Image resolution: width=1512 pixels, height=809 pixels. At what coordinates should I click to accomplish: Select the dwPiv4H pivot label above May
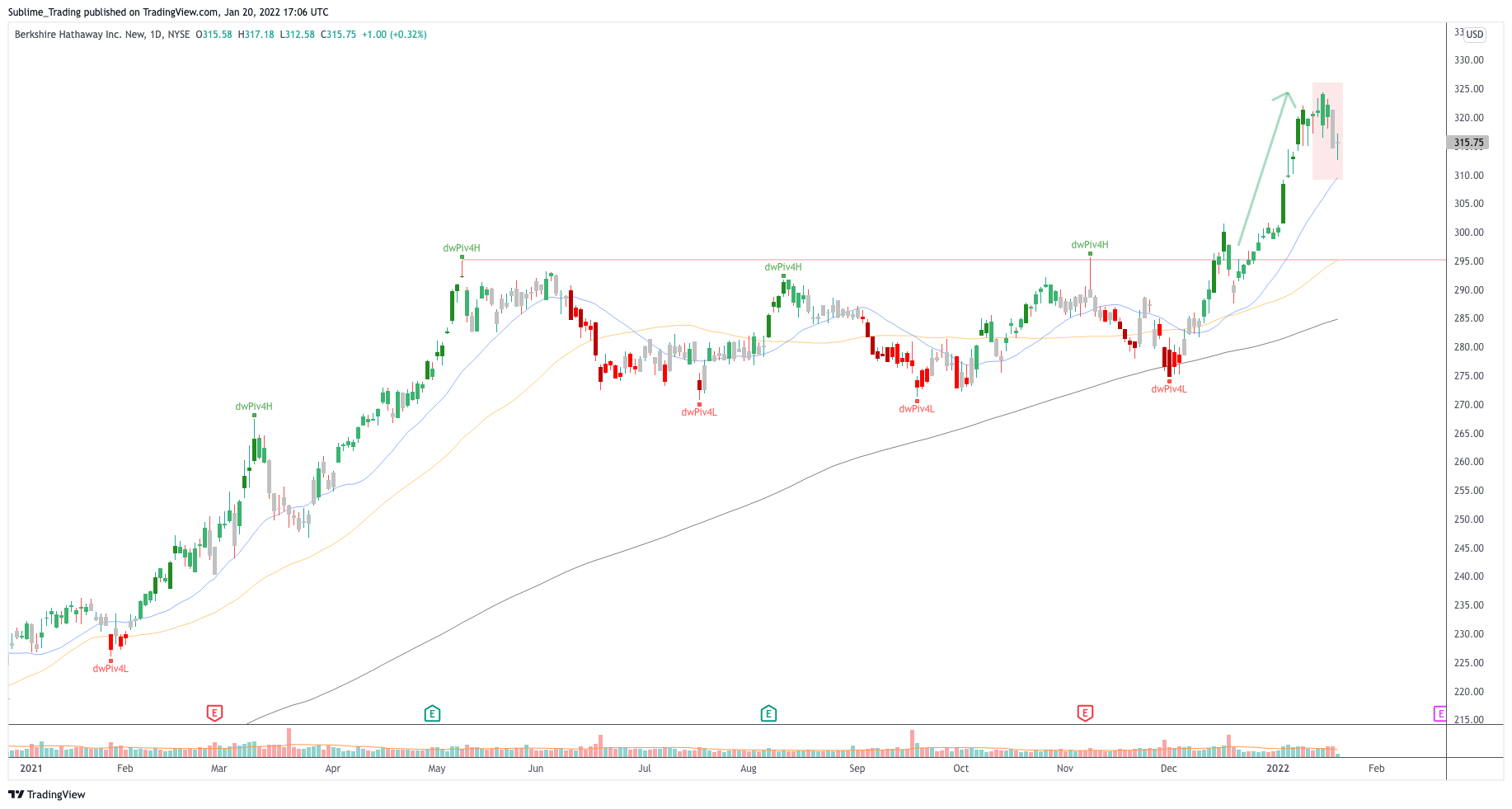462,248
